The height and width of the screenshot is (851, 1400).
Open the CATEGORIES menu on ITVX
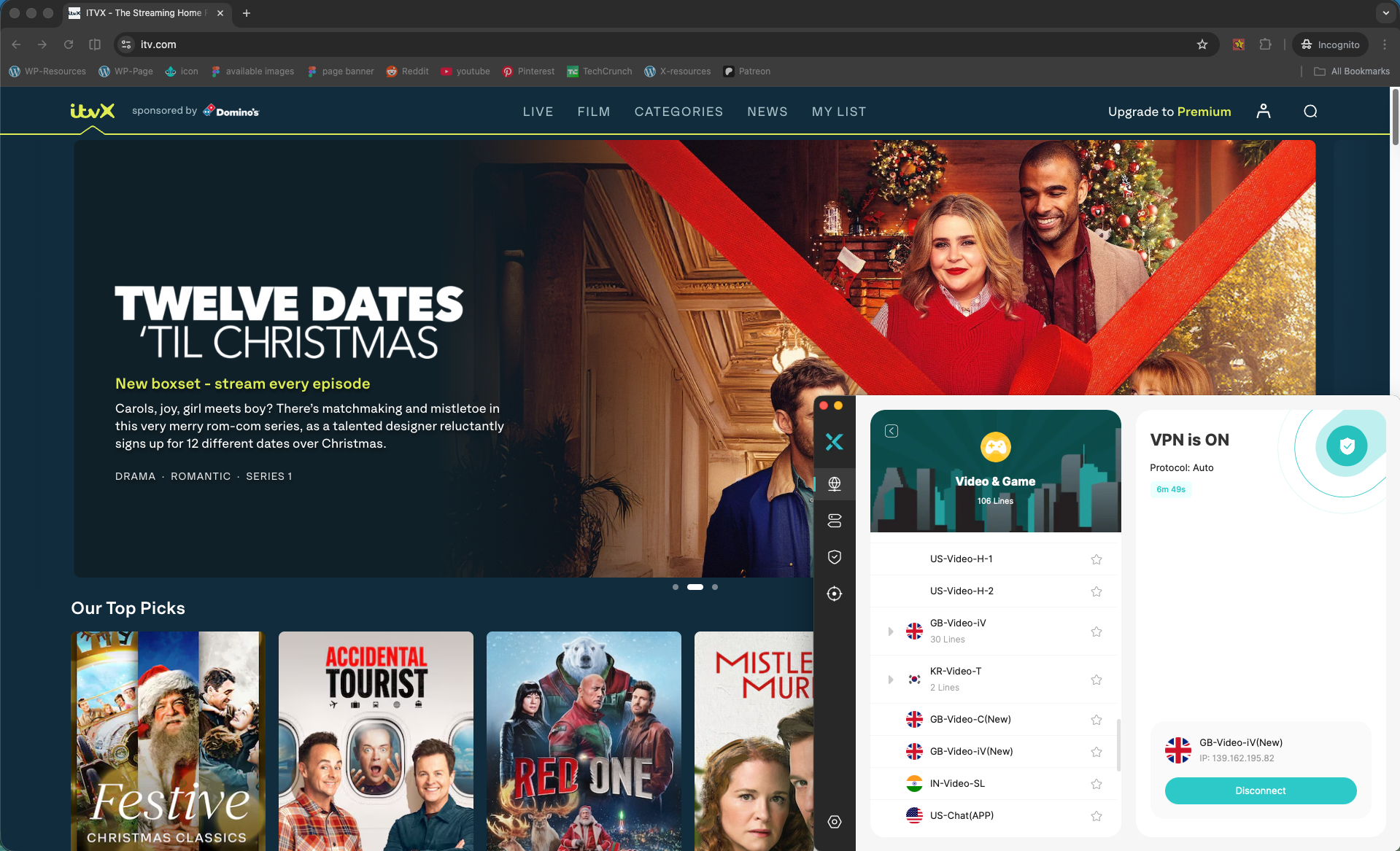coord(678,112)
